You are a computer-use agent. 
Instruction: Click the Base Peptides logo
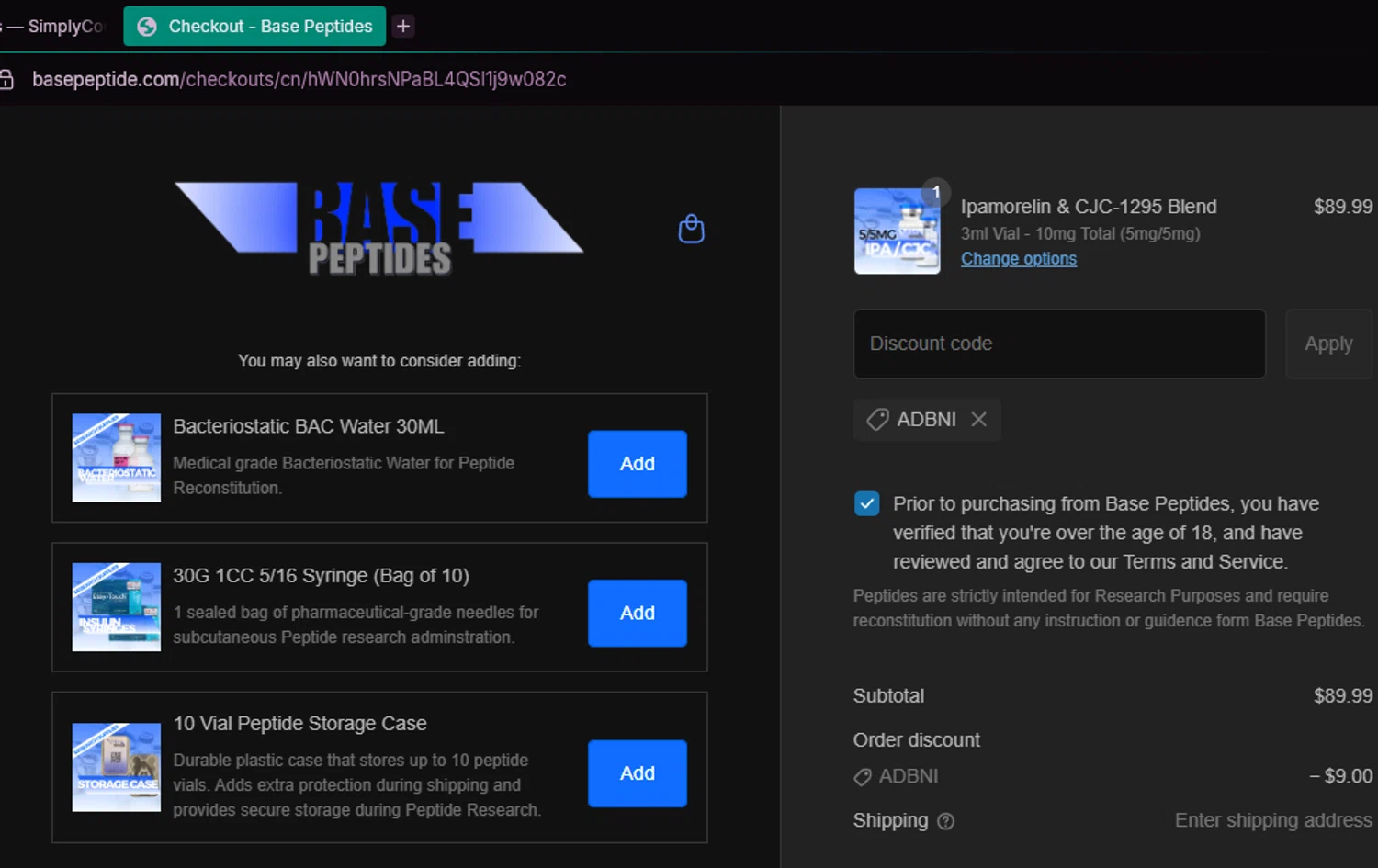(378, 229)
